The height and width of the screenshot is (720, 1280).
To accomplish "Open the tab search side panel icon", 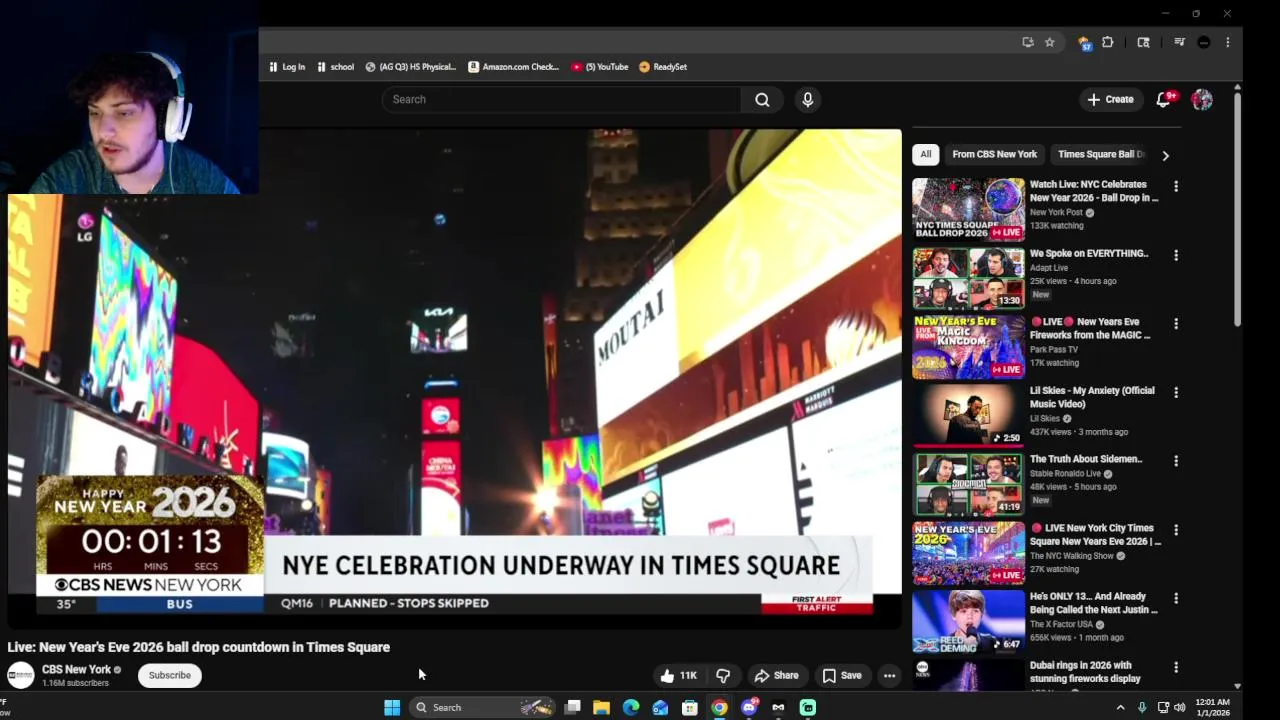I will coord(1143,42).
